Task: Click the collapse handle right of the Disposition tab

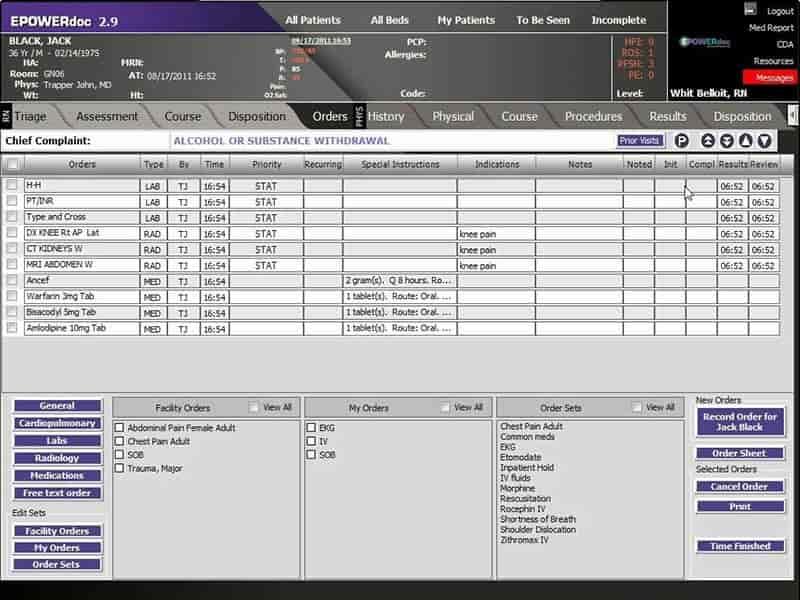Action: [x=793, y=116]
